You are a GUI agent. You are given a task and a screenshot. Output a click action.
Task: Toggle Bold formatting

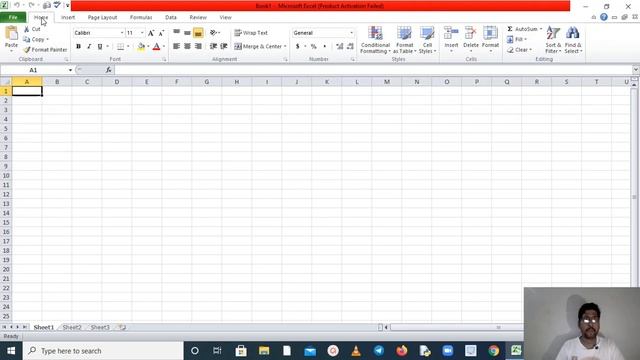(78, 47)
